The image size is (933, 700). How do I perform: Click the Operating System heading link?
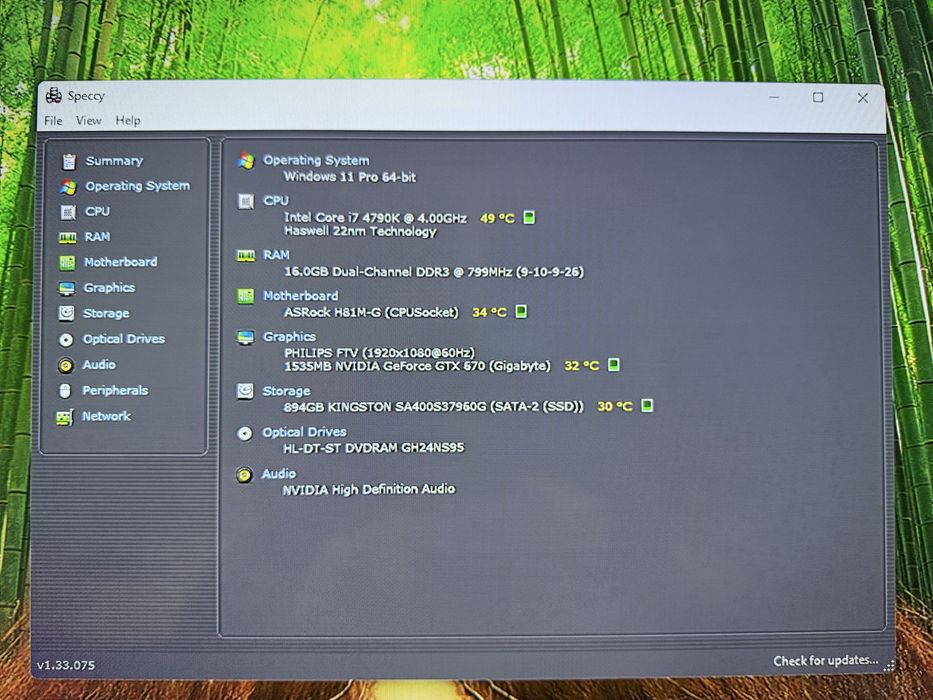coord(317,160)
